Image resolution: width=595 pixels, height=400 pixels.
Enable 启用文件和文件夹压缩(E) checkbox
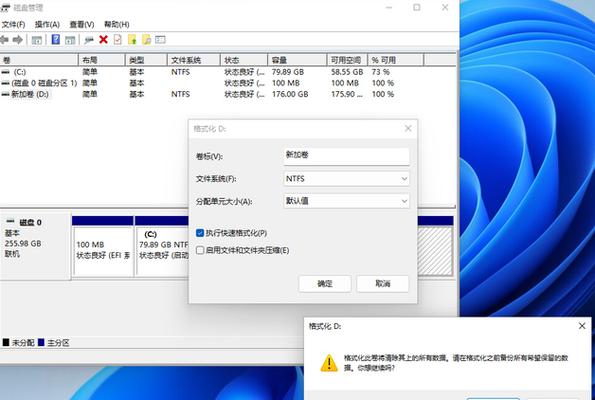click(200, 250)
